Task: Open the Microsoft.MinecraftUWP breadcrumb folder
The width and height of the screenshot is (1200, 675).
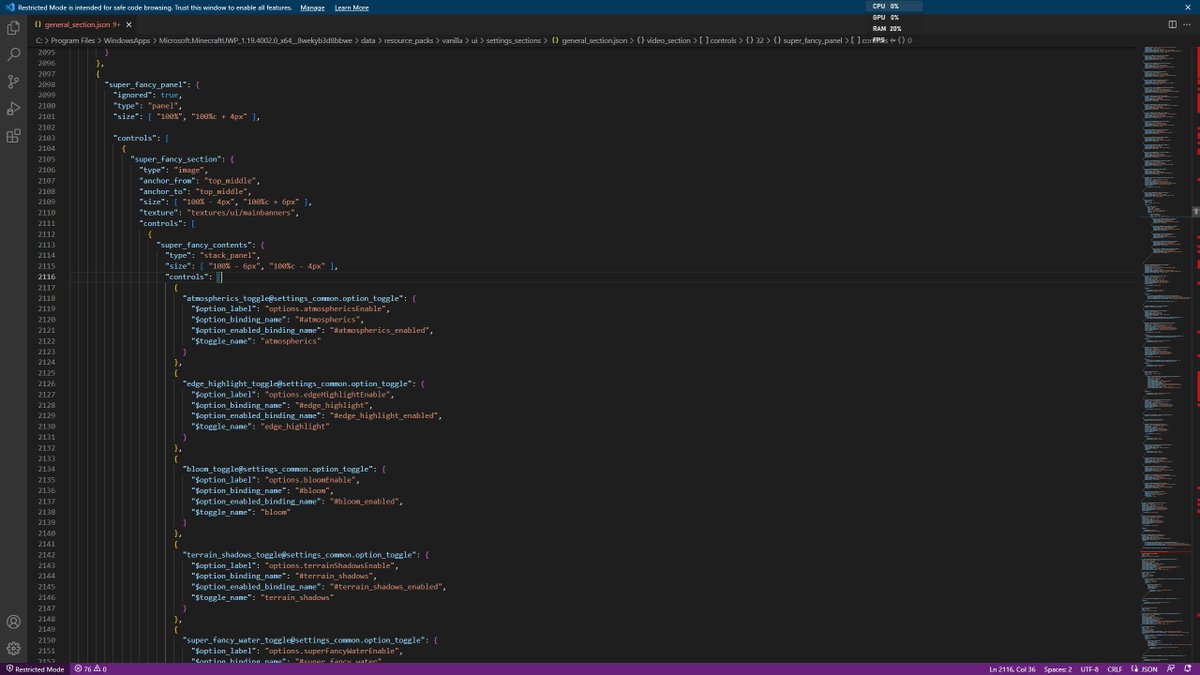Action: coord(254,40)
